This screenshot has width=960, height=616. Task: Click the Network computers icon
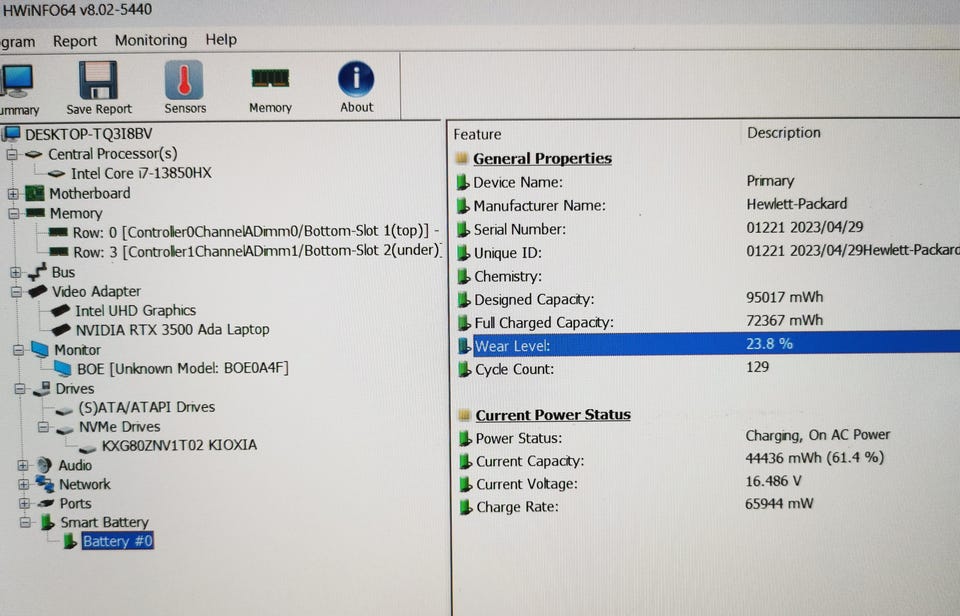pos(45,484)
